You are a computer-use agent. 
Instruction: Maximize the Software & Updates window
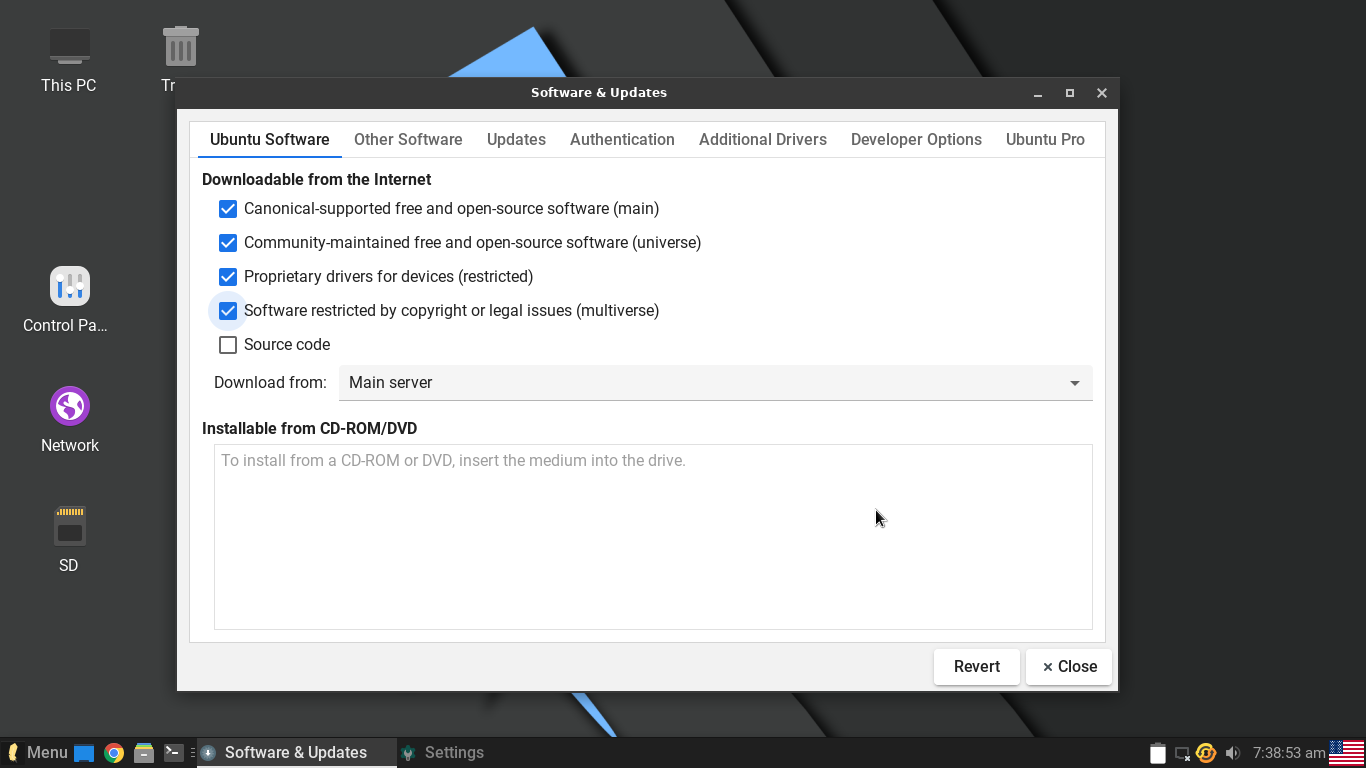[1070, 93]
